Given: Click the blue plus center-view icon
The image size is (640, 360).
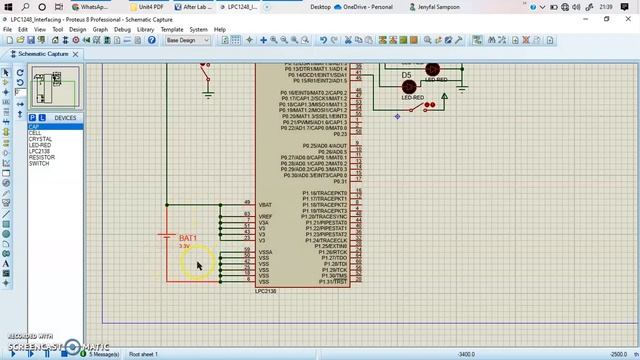Looking at the screenshot, I should click(263, 40).
